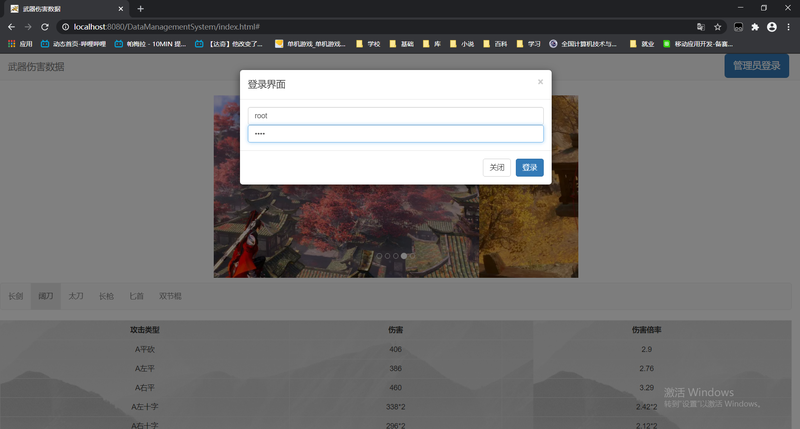Open a new browser tab with plus
This screenshot has width=800, height=429.
pyautogui.click(x=140, y=9)
